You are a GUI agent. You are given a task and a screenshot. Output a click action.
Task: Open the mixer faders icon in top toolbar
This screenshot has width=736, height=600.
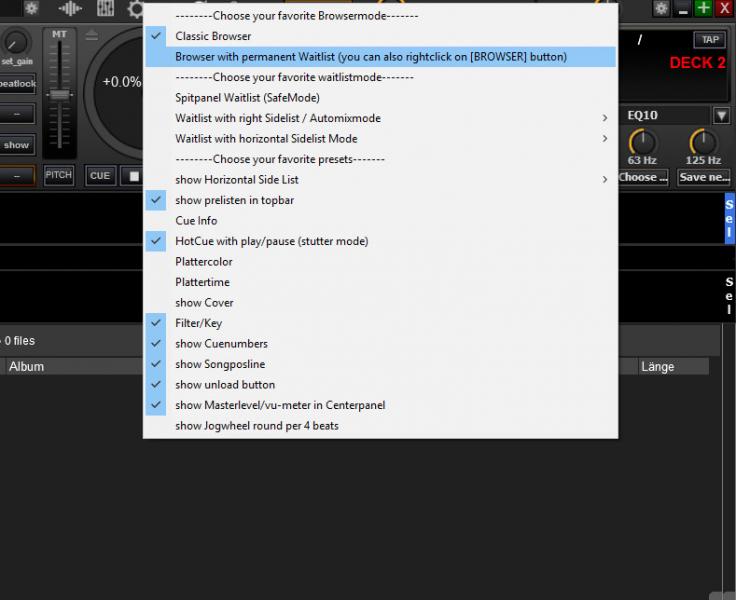pos(106,8)
